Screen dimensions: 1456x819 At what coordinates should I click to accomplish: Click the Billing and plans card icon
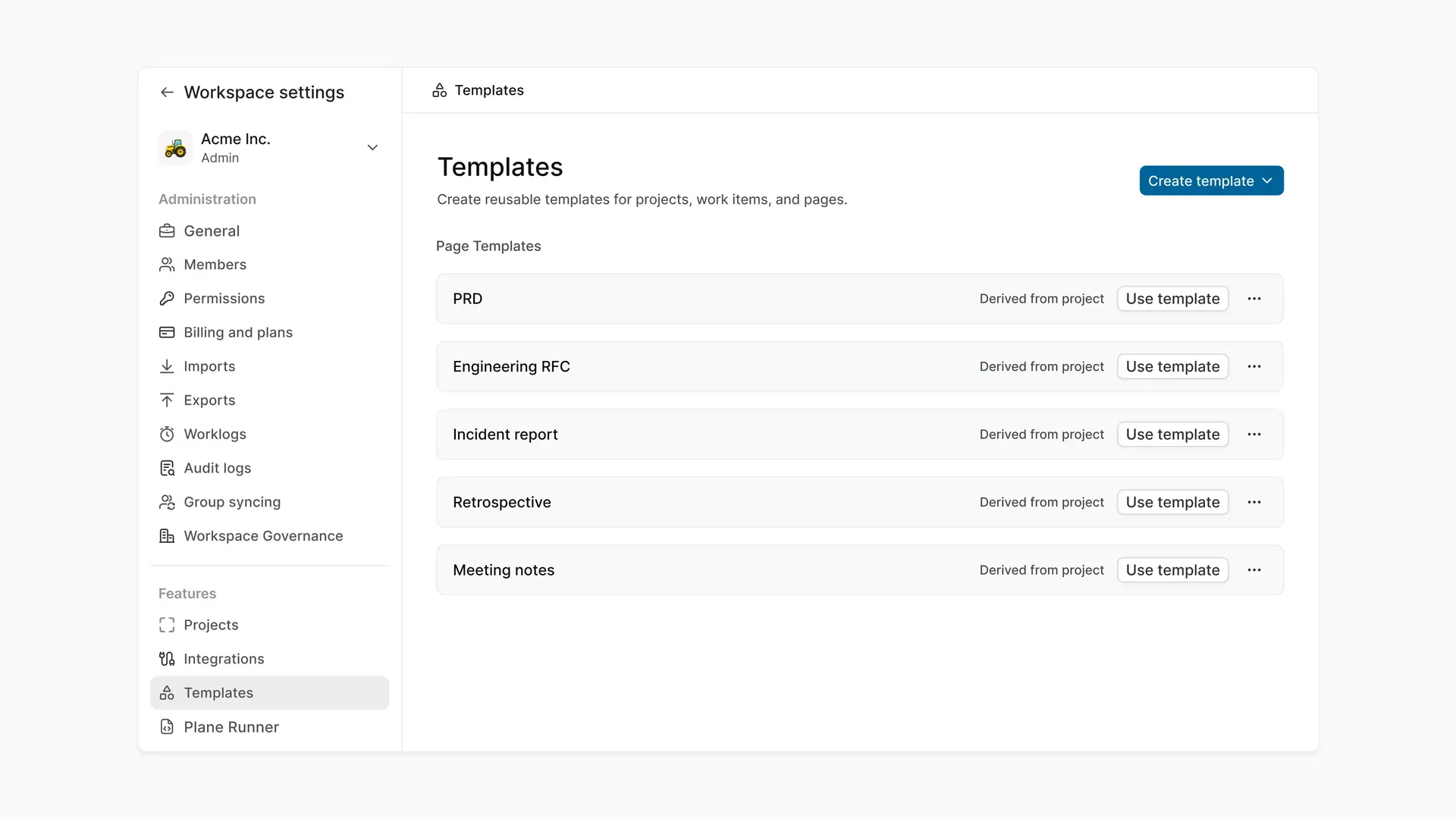coord(167,332)
